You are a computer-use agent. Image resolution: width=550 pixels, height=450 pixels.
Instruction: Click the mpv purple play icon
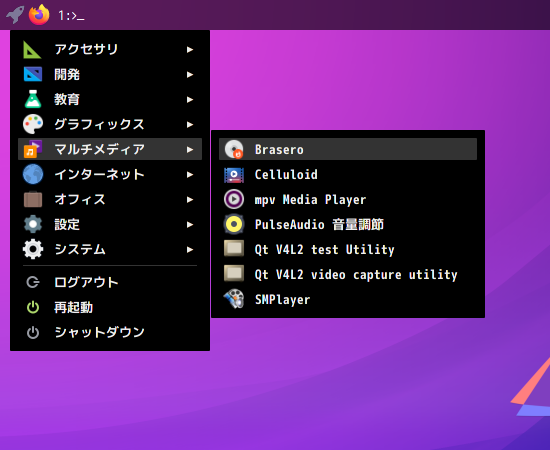pyautogui.click(x=234, y=199)
